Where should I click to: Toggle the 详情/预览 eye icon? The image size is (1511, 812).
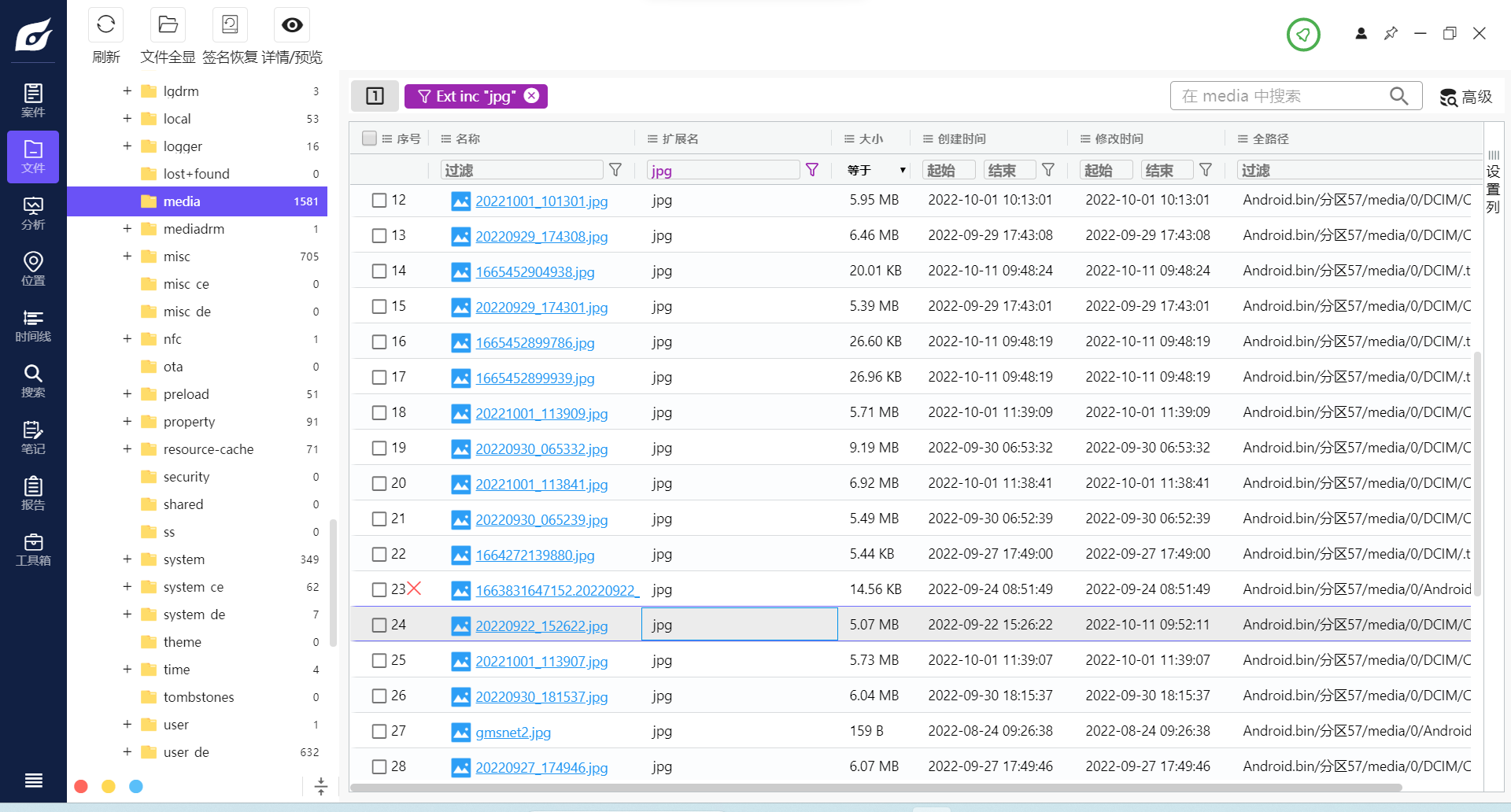pos(292,25)
